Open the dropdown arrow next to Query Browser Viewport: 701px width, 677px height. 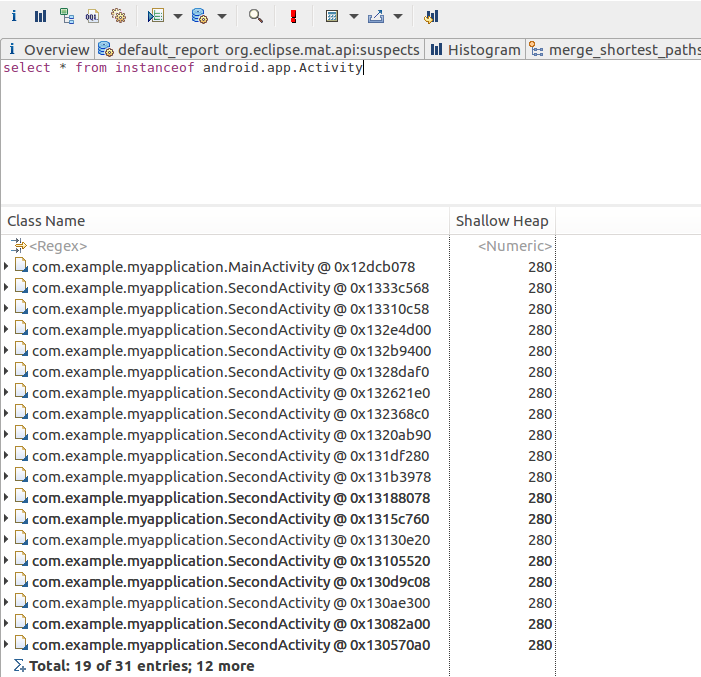[x=222, y=17]
